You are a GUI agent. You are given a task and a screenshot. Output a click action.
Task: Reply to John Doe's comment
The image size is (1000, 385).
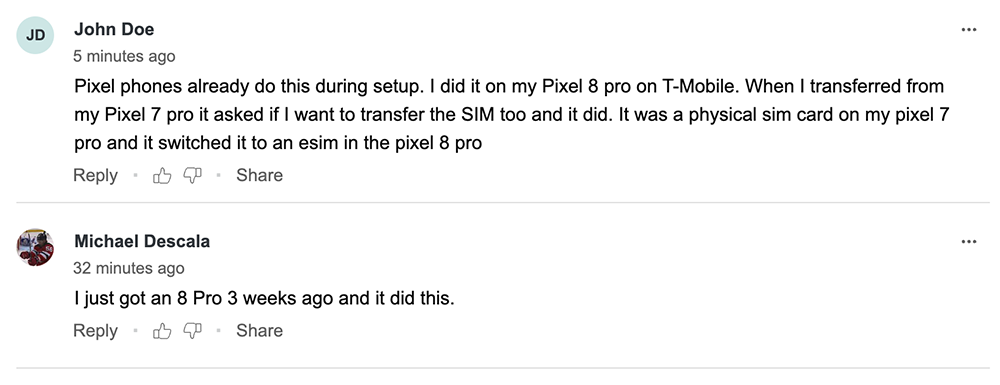[95, 175]
